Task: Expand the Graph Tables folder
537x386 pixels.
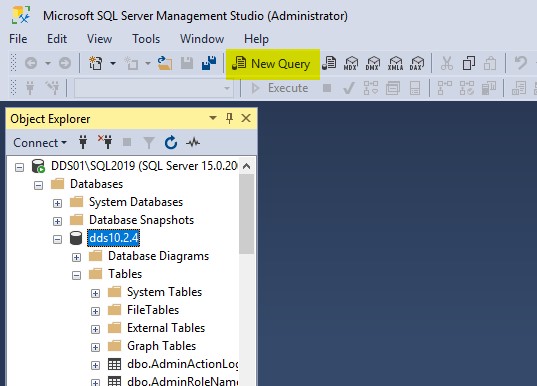Action: point(96,347)
